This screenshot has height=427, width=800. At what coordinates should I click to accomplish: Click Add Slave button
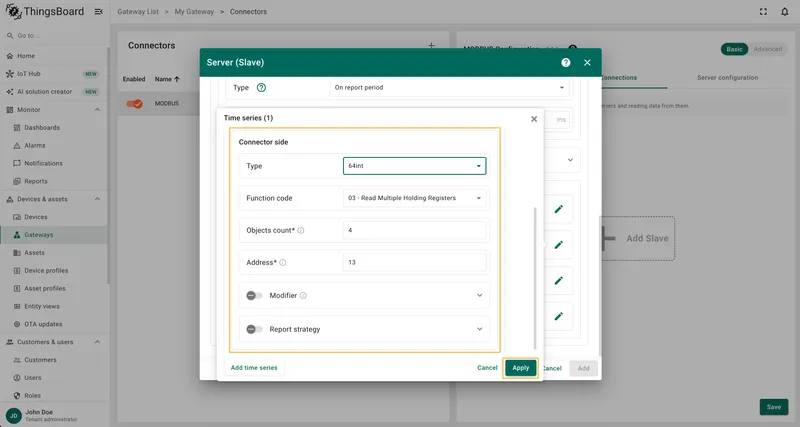pyautogui.click(x=637, y=238)
